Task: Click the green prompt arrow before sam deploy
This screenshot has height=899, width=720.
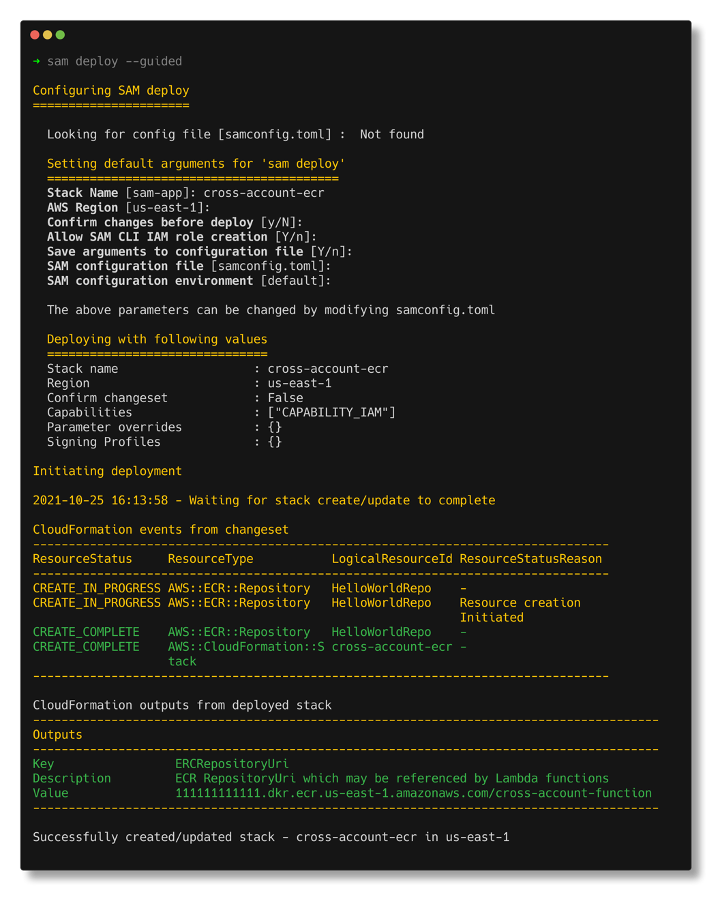Action: point(37,61)
